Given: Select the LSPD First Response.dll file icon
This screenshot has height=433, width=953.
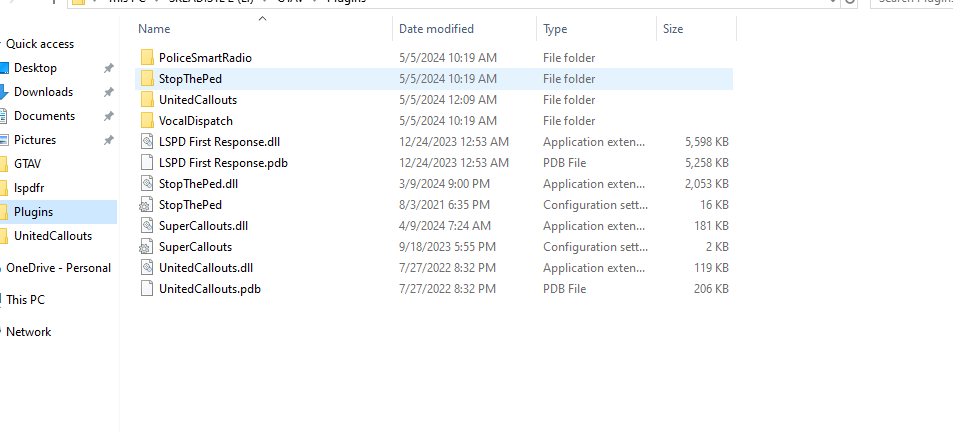Looking at the screenshot, I should pyautogui.click(x=148, y=142).
